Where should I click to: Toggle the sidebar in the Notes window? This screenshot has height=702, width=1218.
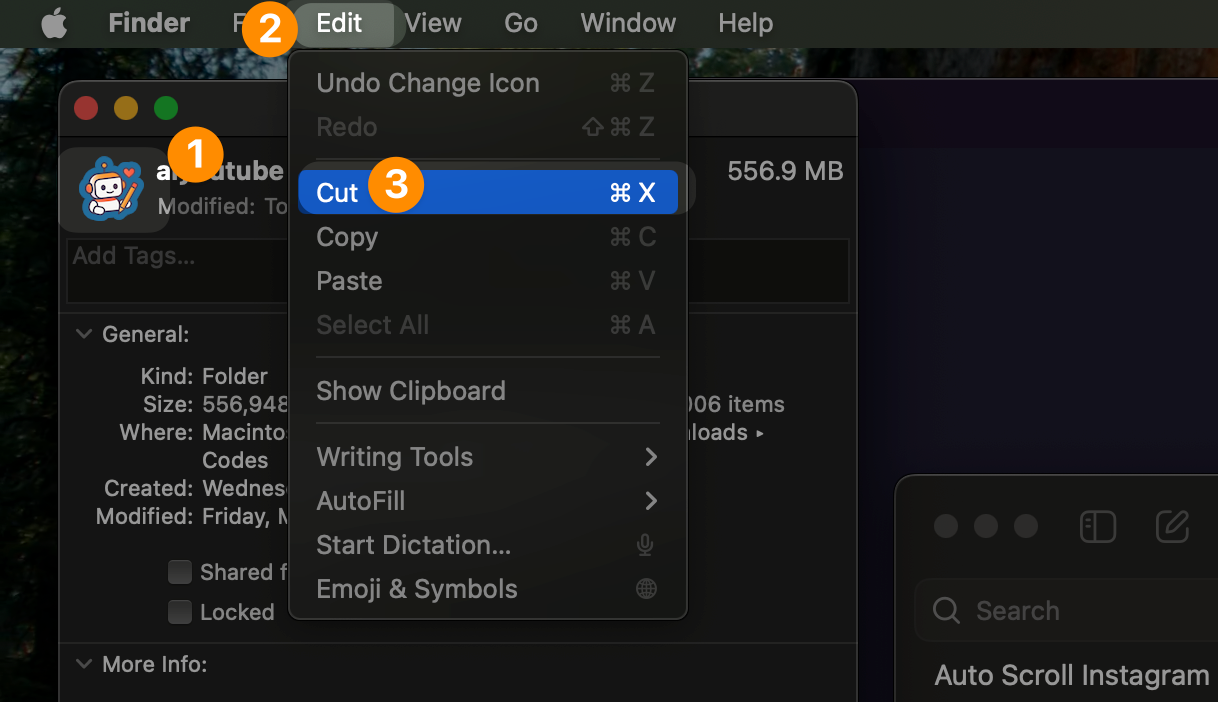pos(1098,526)
